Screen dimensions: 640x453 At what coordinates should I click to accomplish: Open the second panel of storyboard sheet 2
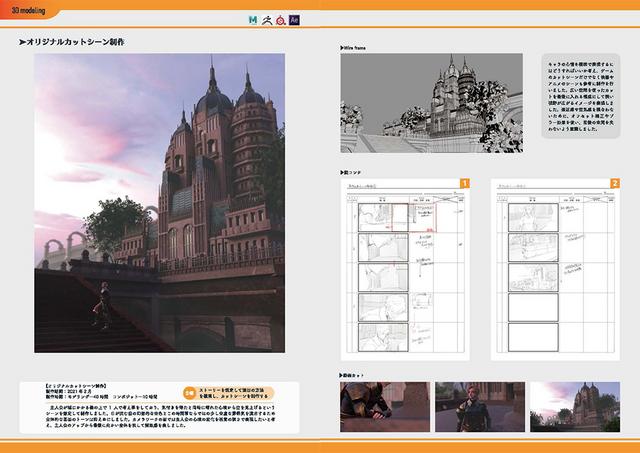pos(533,247)
